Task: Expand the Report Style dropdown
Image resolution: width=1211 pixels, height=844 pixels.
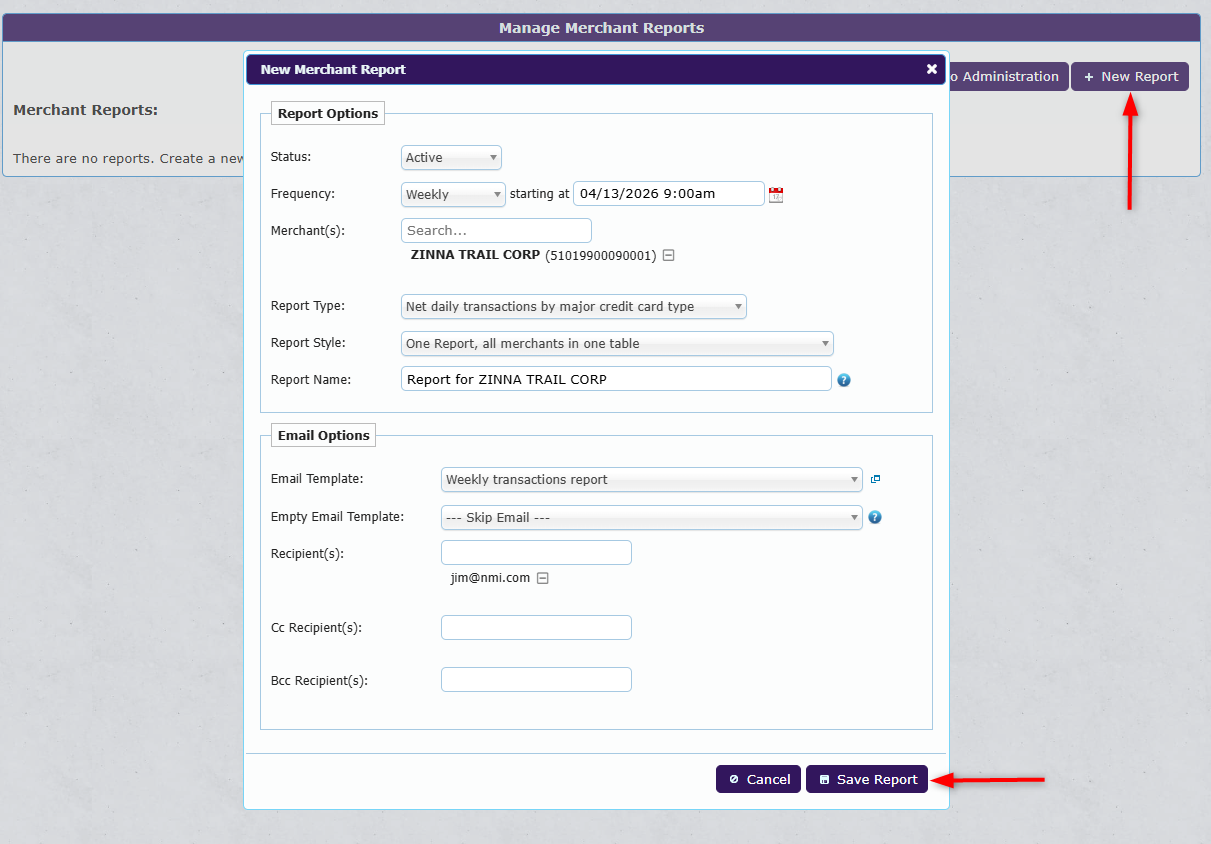Action: point(617,344)
